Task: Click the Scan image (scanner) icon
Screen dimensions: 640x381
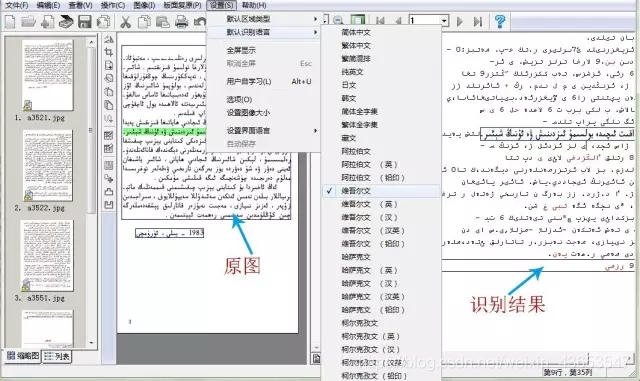Action: coord(66,21)
